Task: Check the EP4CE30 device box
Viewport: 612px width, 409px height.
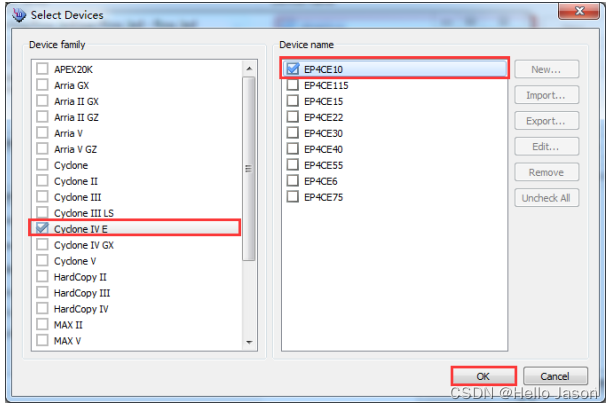Action: click(293, 133)
